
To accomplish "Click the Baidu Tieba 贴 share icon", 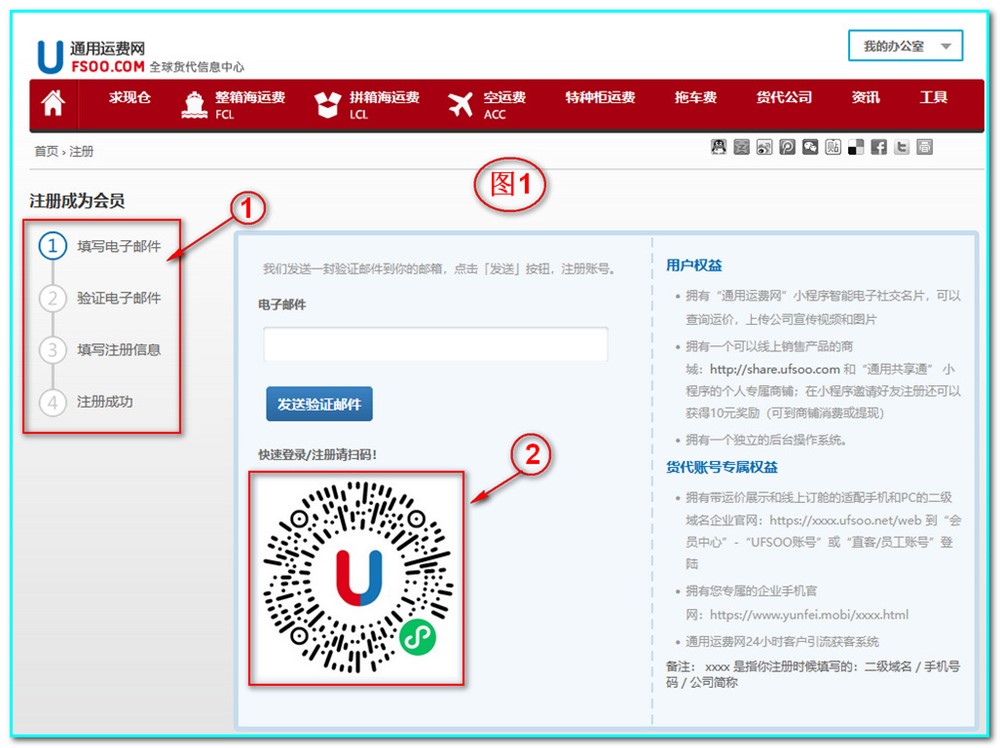I will pyautogui.click(x=833, y=147).
